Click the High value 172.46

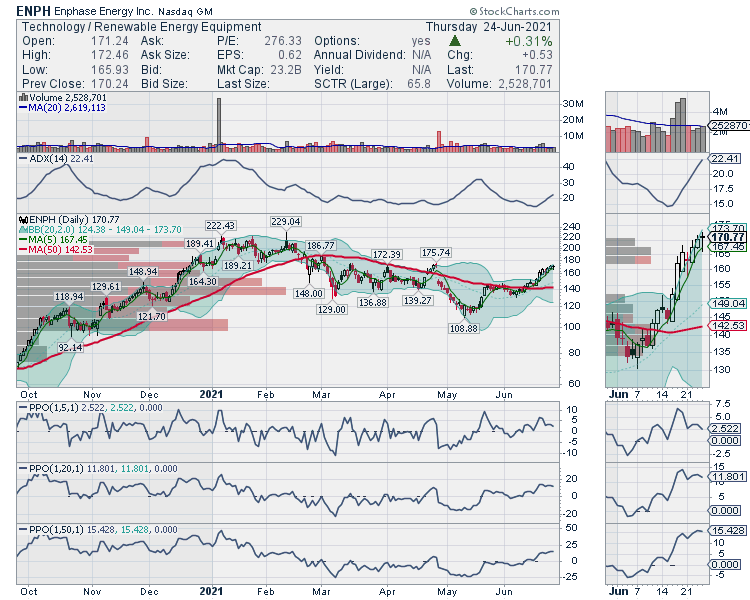coord(110,55)
